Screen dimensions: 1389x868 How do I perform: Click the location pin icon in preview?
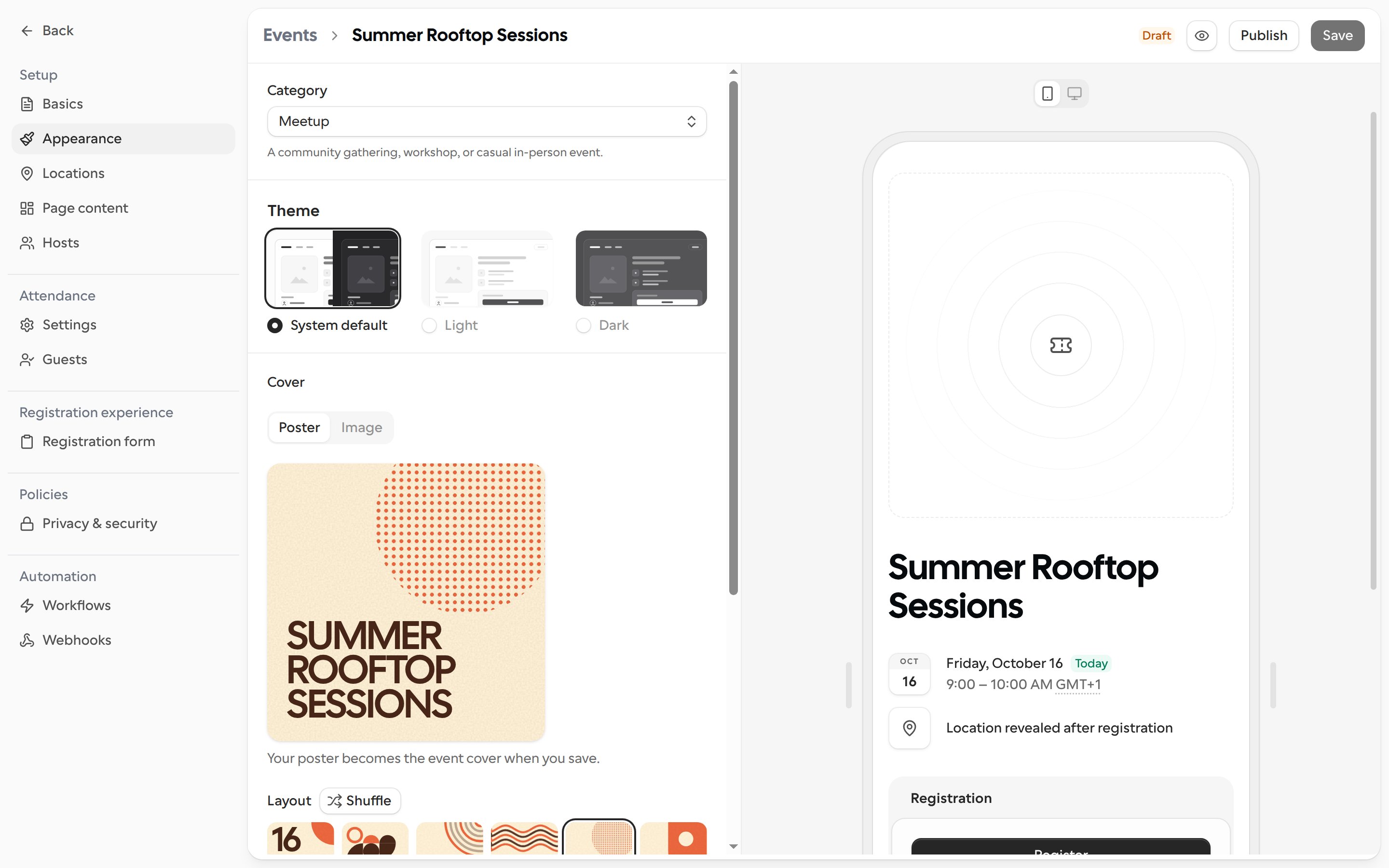909,728
